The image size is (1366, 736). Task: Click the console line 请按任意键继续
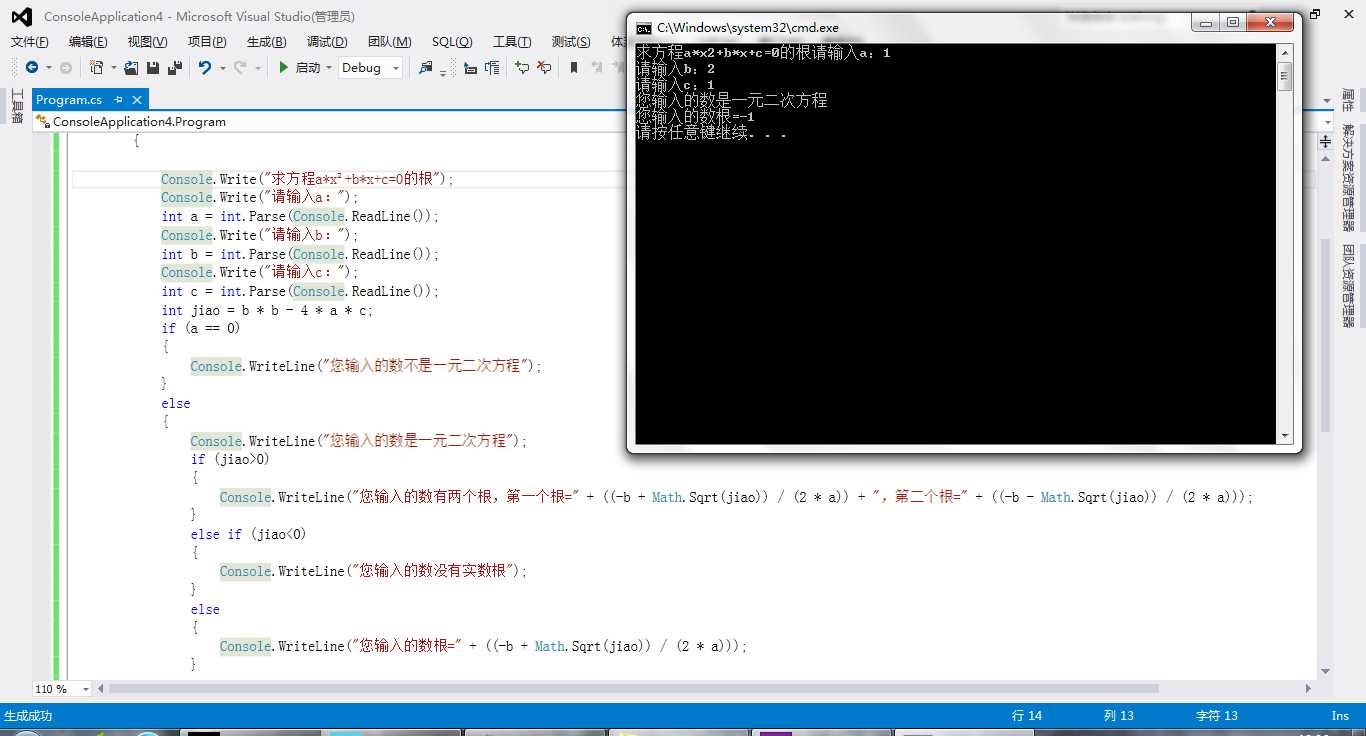[711, 133]
